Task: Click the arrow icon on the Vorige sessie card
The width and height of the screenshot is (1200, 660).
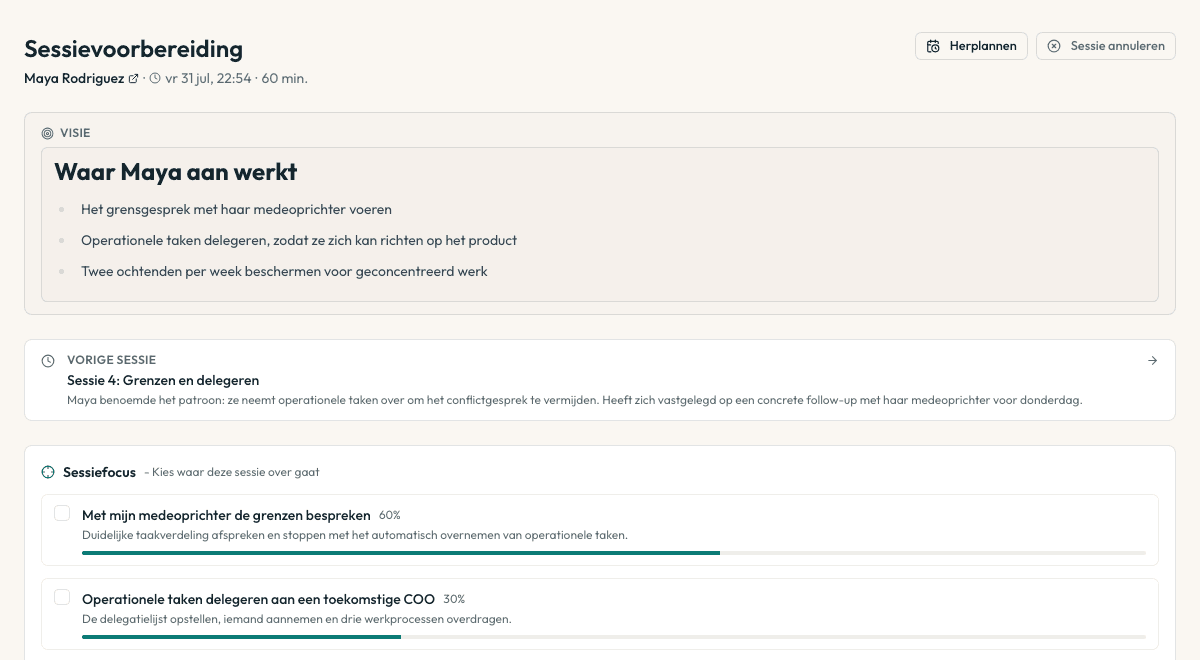Action: [1153, 361]
